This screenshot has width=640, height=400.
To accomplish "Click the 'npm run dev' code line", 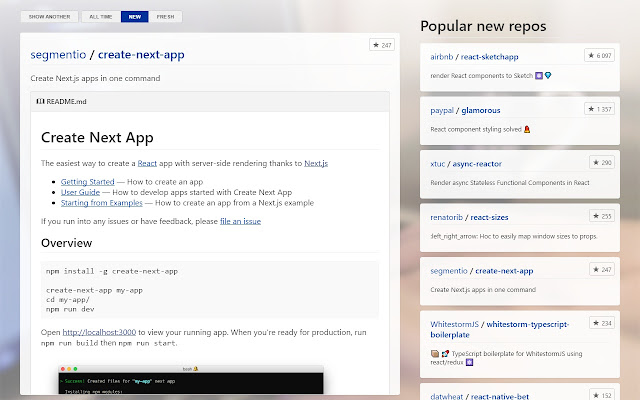I will coord(70,309).
